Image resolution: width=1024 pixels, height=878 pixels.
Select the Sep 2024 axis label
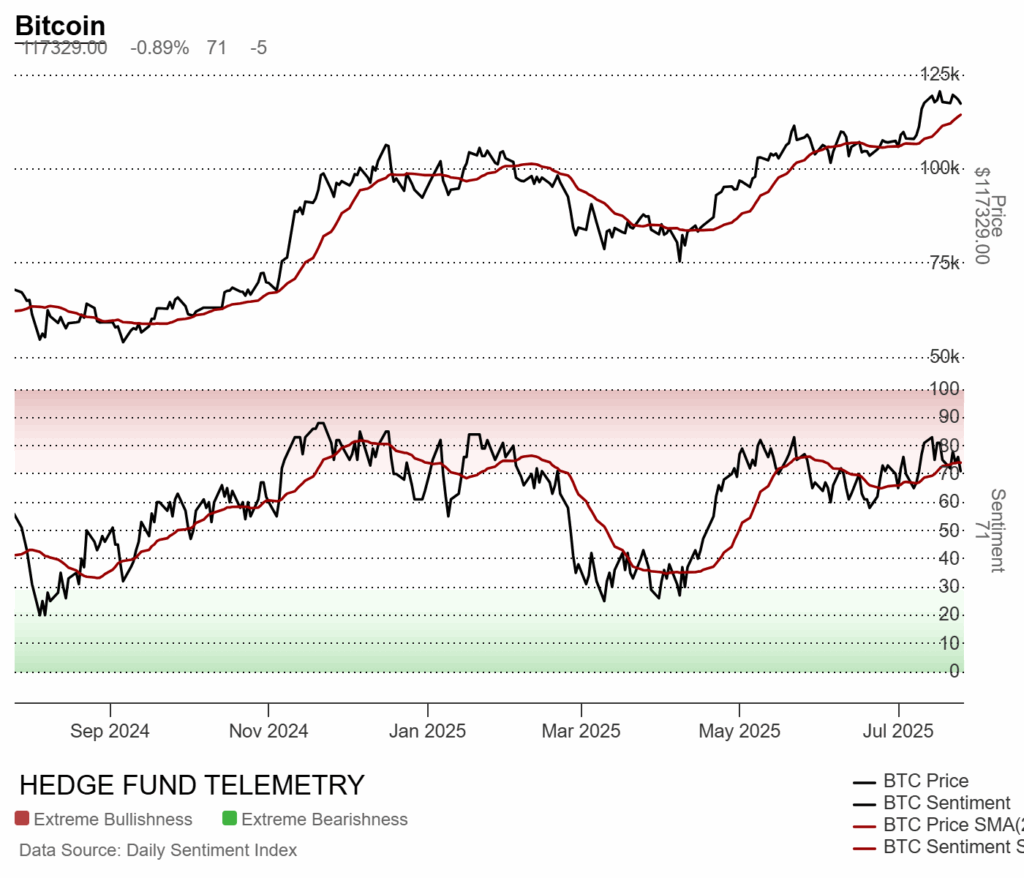110,730
